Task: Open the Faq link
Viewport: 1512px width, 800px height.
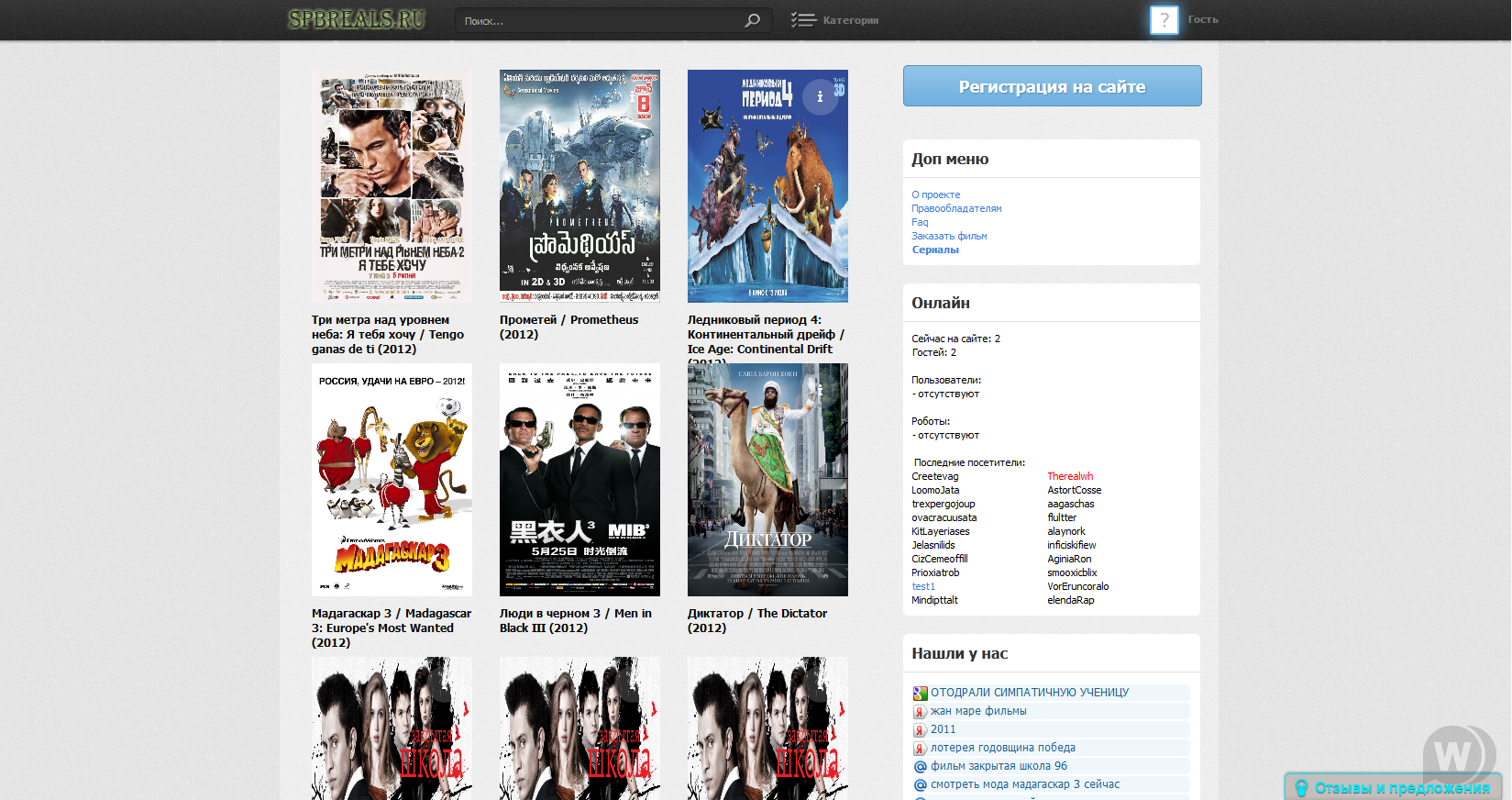Action: [x=920, y=222]
